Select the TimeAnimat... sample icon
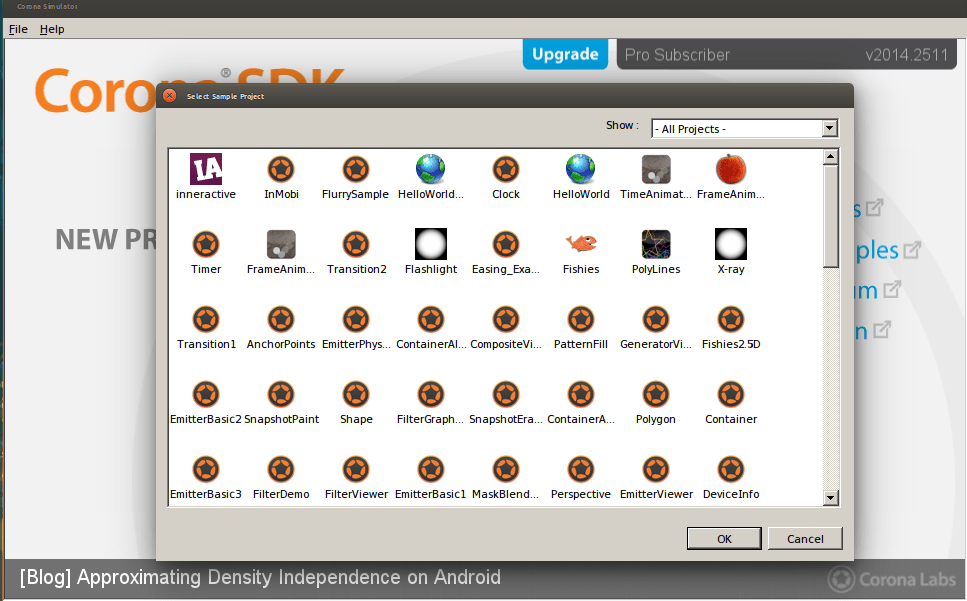The image size is (967, 601). [656, 169]
